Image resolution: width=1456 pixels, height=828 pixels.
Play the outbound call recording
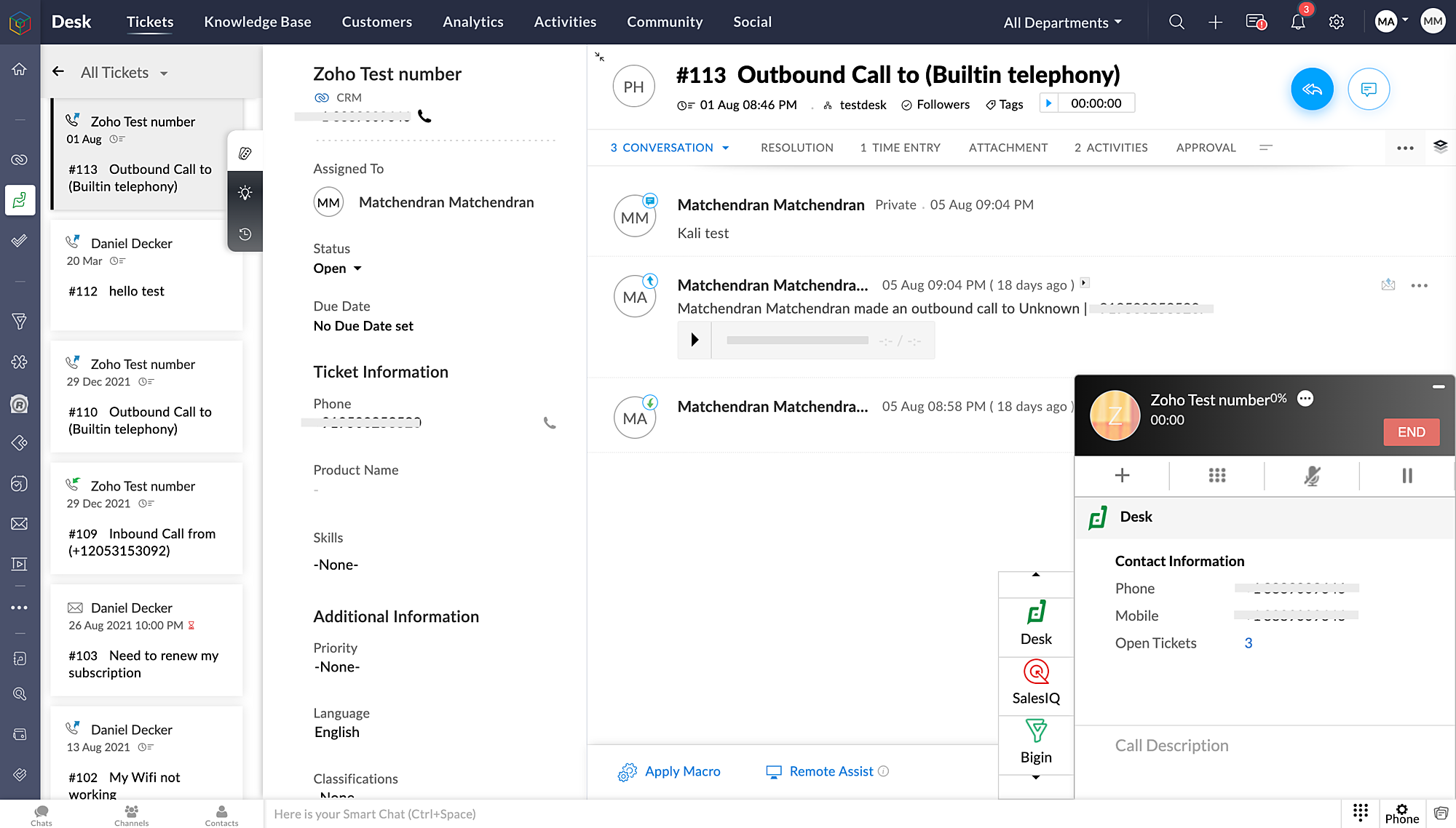(695, 340)
